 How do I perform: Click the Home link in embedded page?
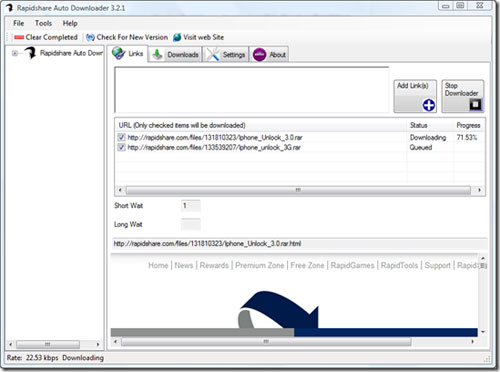tap(158, 265)
